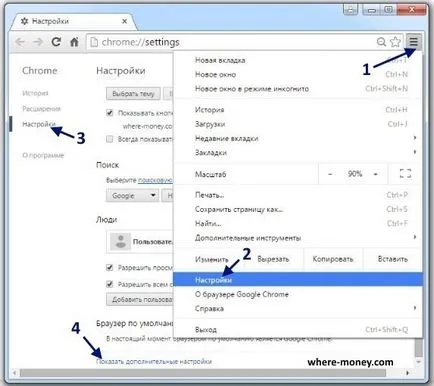Select highlighted Настройки menu item
Image resolution: width=434 pixels, height=386 pixels.
click(297, 280)
